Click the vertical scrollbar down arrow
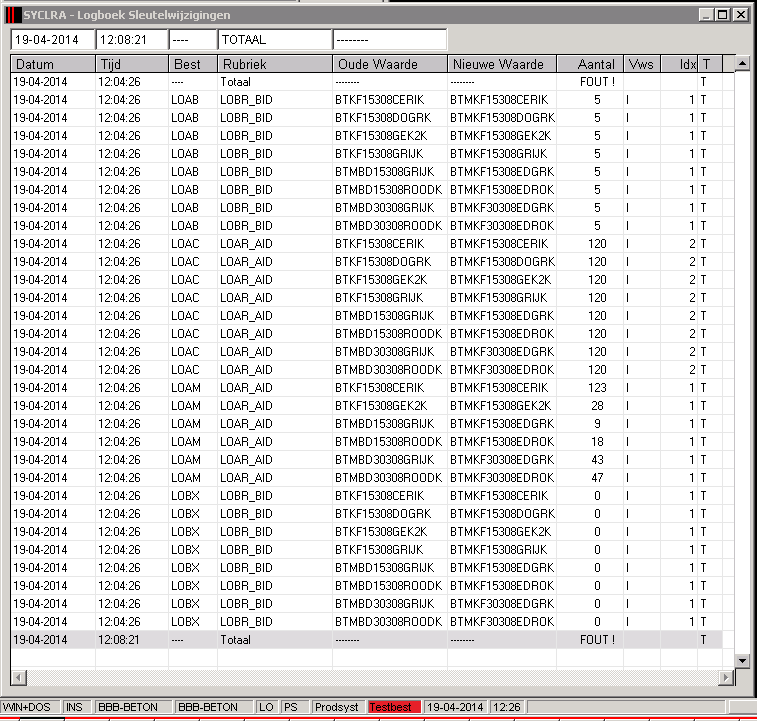Image resolution: width=757 pixels, height=721 pixels. [x=742, y=661]
